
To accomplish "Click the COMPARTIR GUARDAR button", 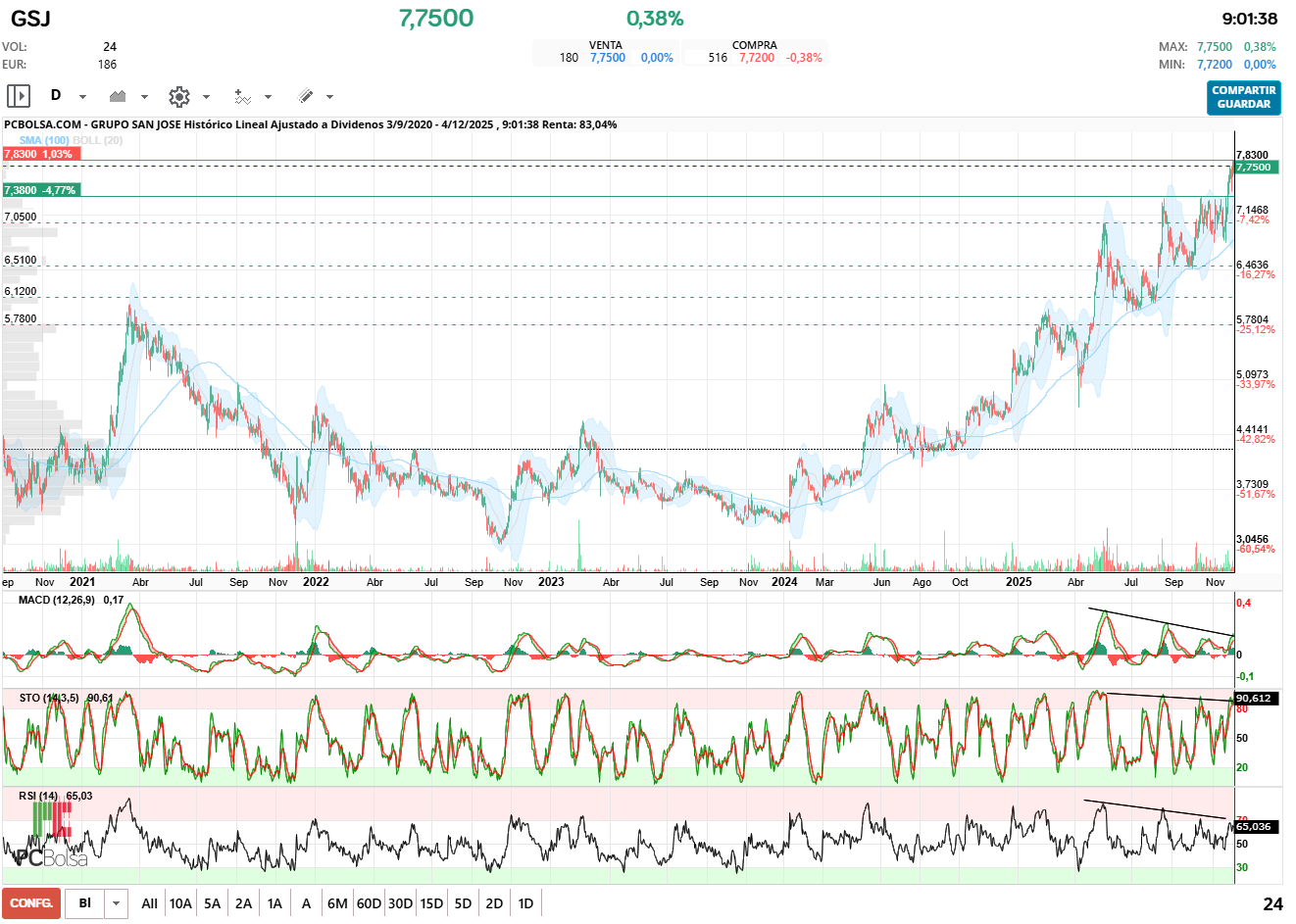I will coord(1243,97).
